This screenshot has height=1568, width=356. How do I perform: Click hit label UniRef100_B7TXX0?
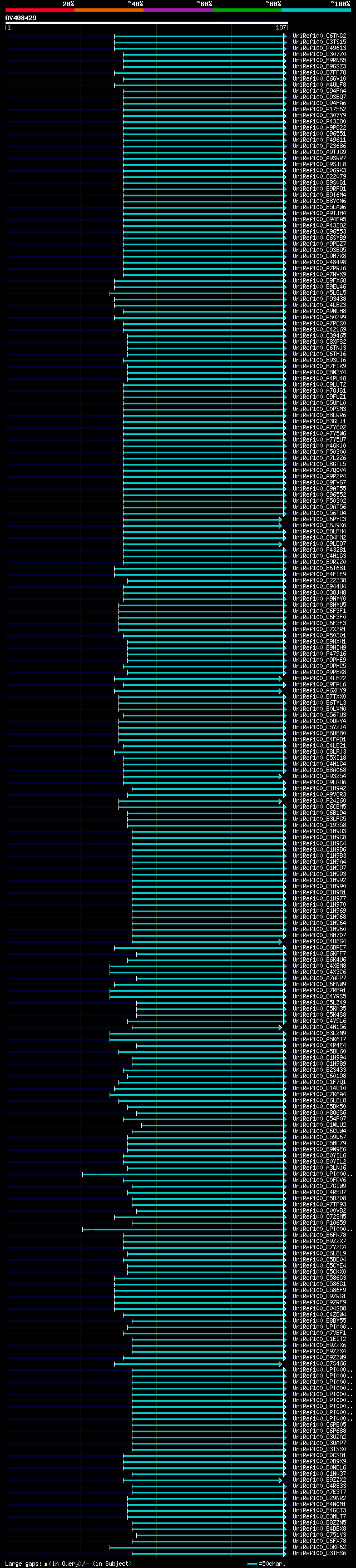(x=319, y=697)
